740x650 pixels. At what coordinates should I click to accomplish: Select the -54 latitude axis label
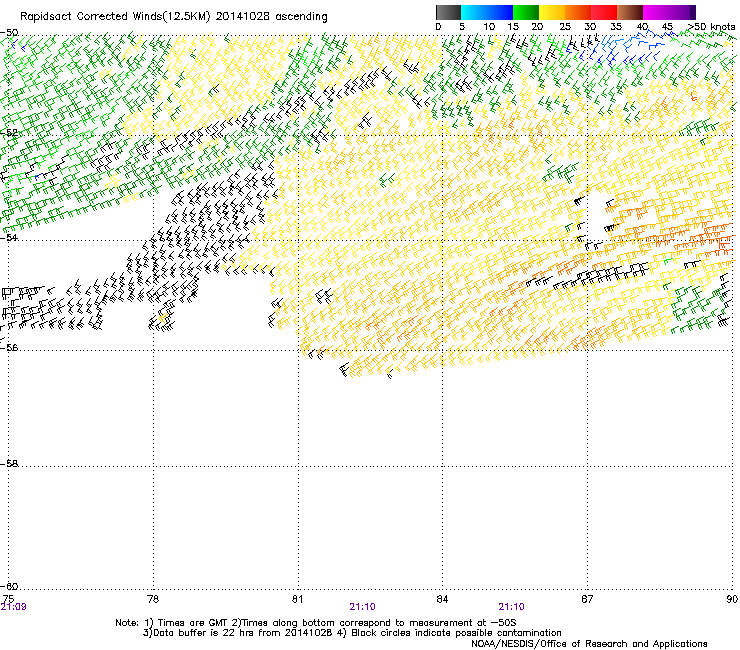coord(9,238)
